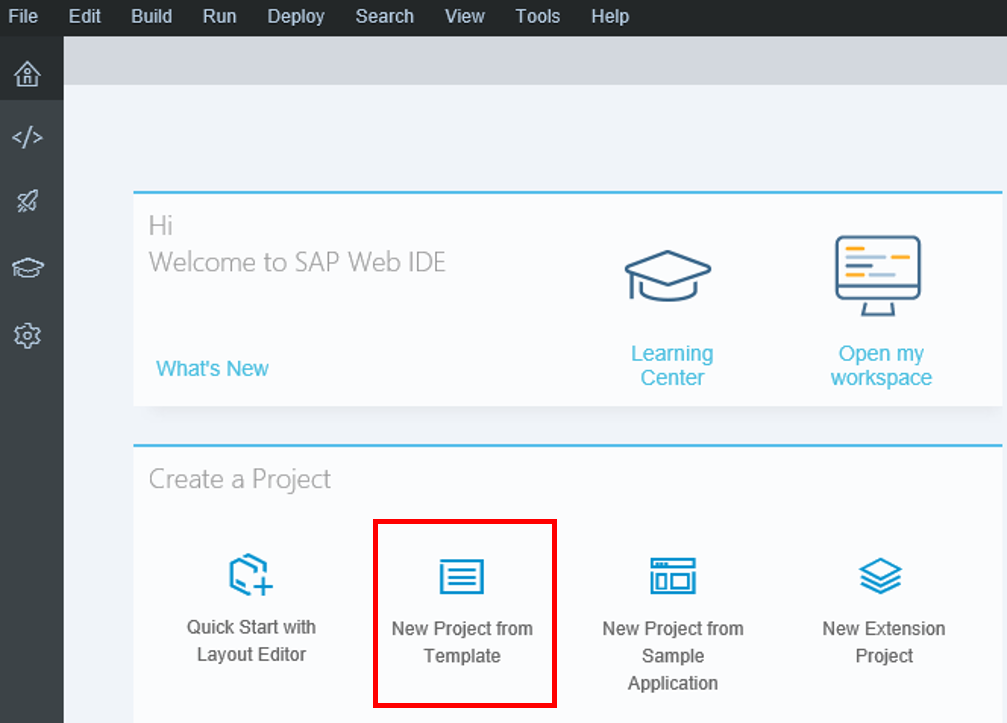Open Preferences gear icon in sidebar

pos(28,335)
